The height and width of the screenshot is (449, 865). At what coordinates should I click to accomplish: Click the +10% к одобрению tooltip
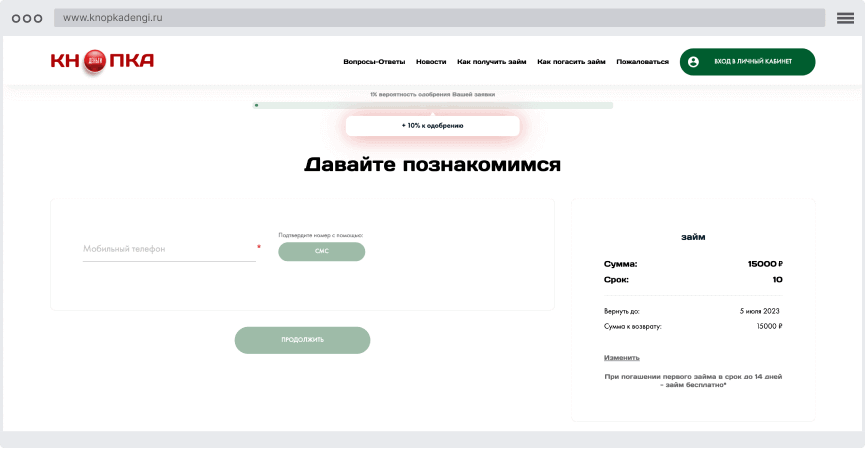pyautogui.click(x=432, y=126)
